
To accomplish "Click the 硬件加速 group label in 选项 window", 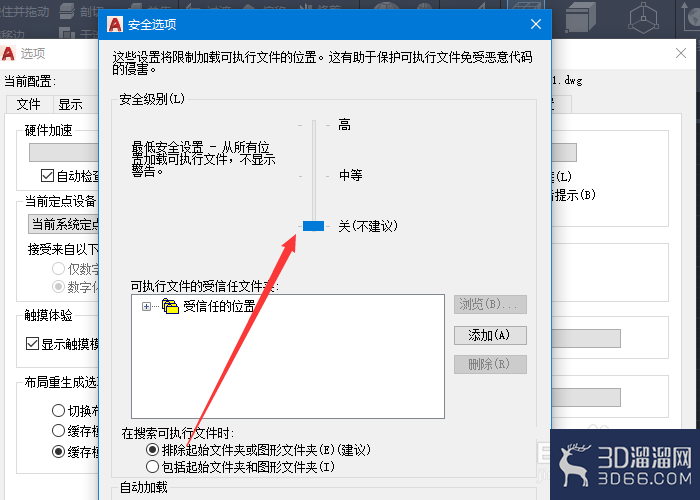I will pos(48,131).
